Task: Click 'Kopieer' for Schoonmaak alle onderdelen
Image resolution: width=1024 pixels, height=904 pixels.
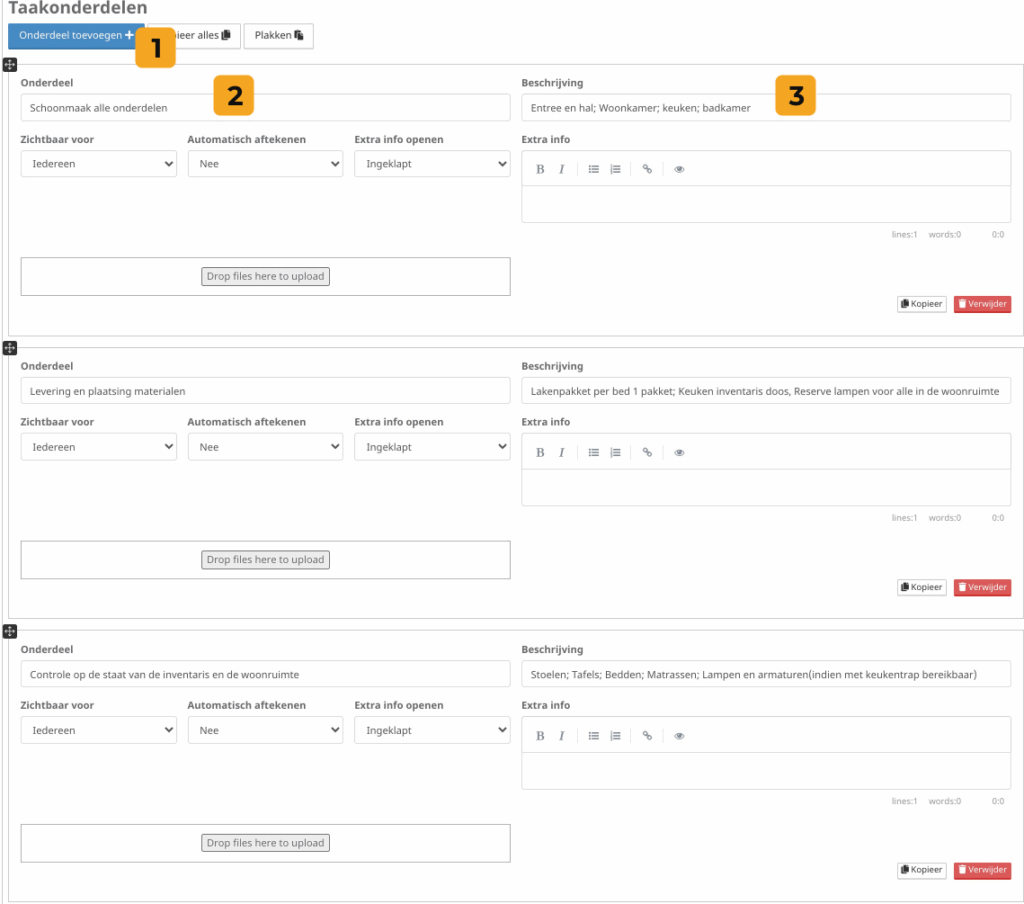Action: 921,304
